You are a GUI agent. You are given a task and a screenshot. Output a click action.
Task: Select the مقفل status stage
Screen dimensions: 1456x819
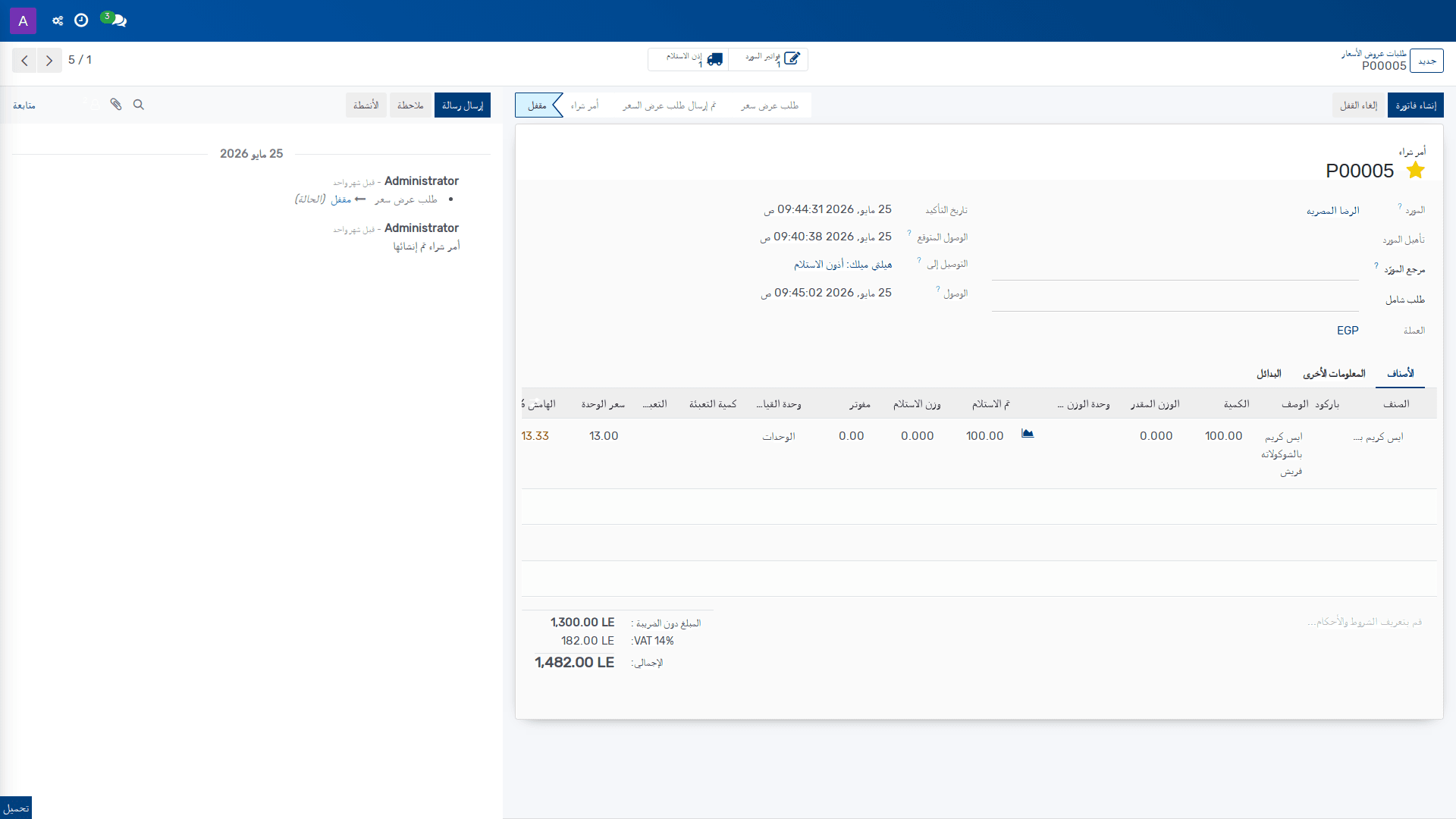[538, 105]
